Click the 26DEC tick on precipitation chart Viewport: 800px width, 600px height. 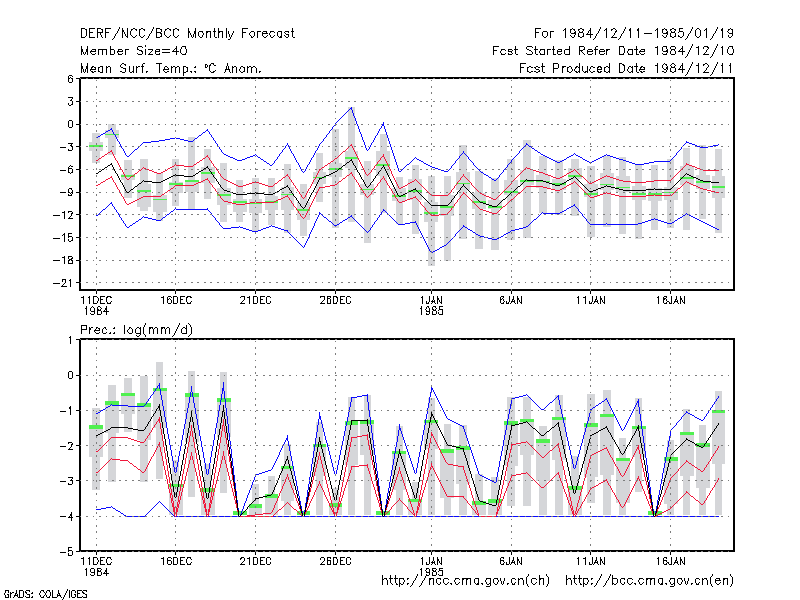pyautogui.click(x=335, y=561)
